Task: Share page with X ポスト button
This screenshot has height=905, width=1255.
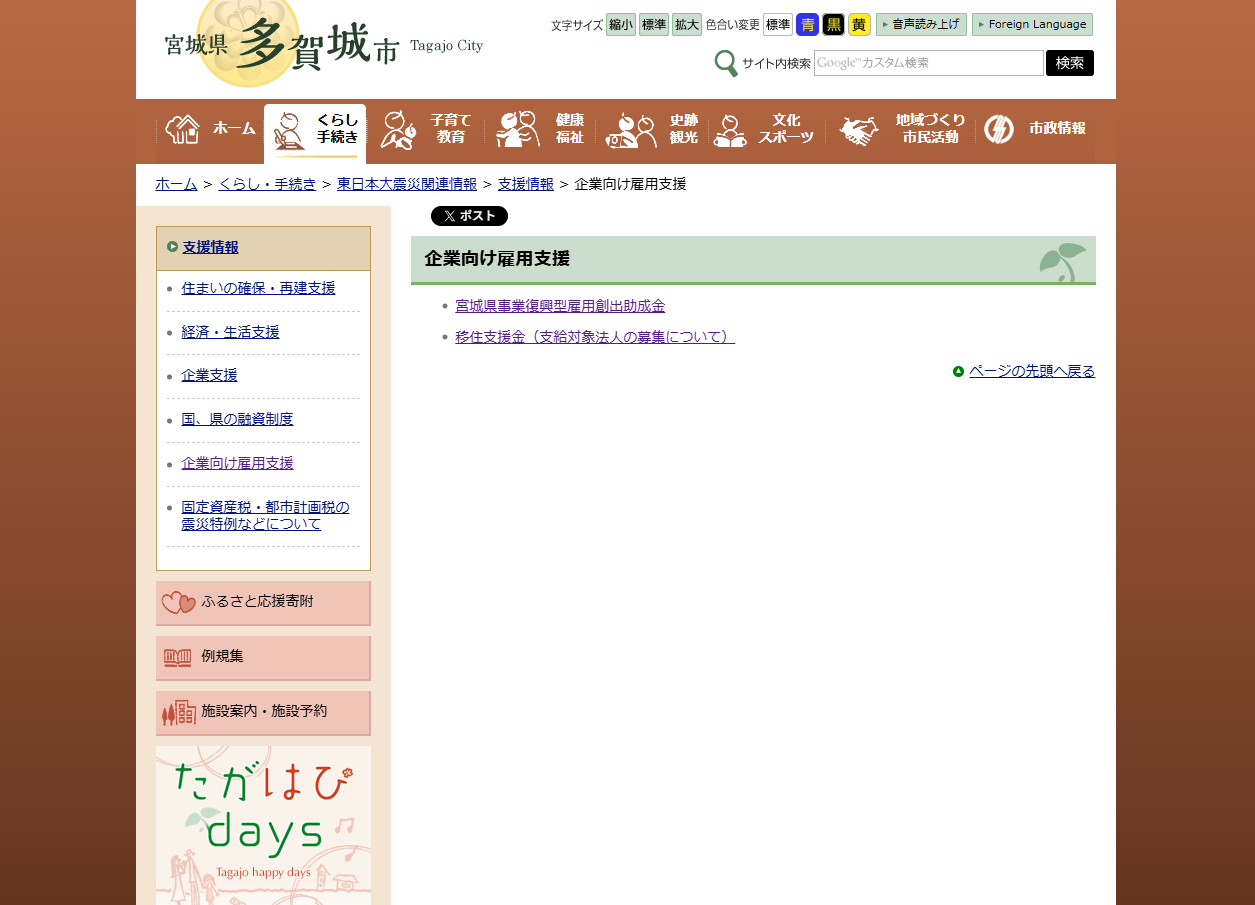Action: click(469, 216)
